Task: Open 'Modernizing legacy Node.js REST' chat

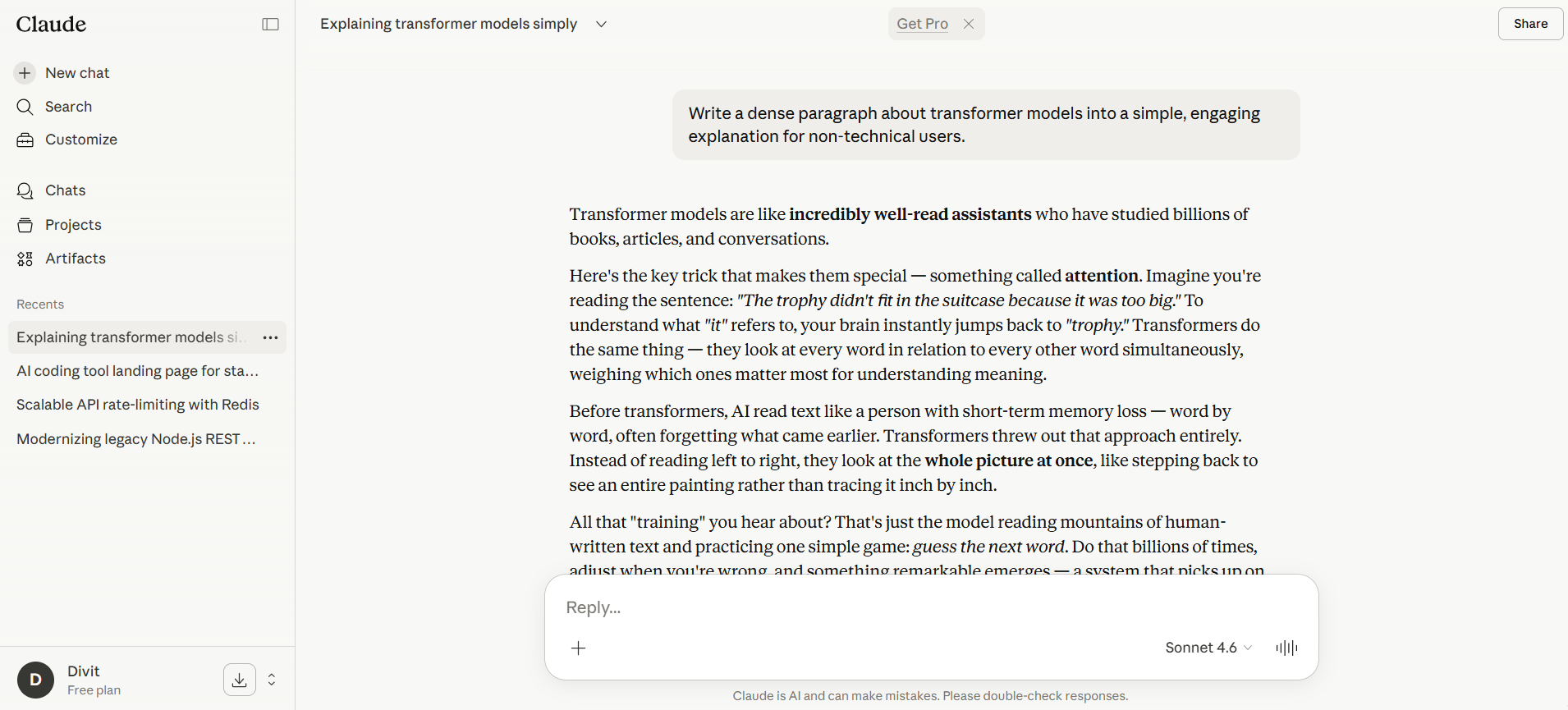Action: pos(136,439)
